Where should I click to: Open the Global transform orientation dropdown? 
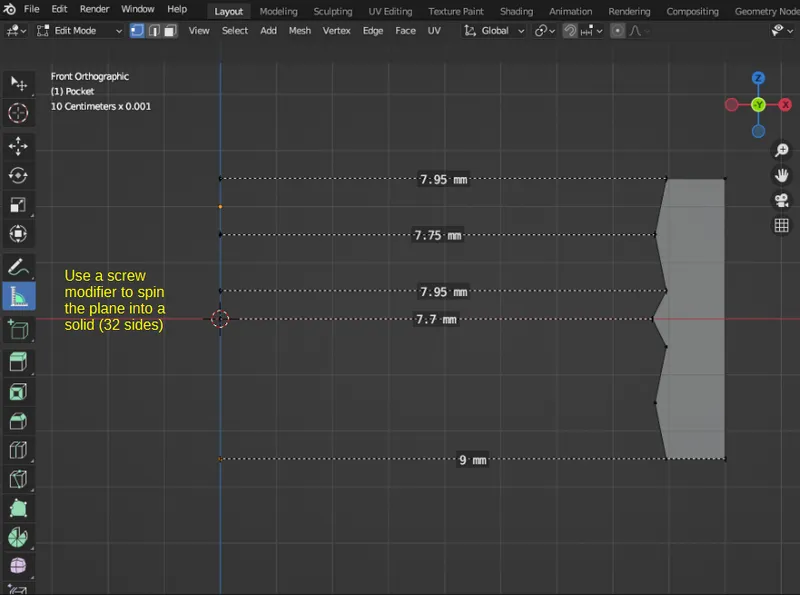click(494, 31)
